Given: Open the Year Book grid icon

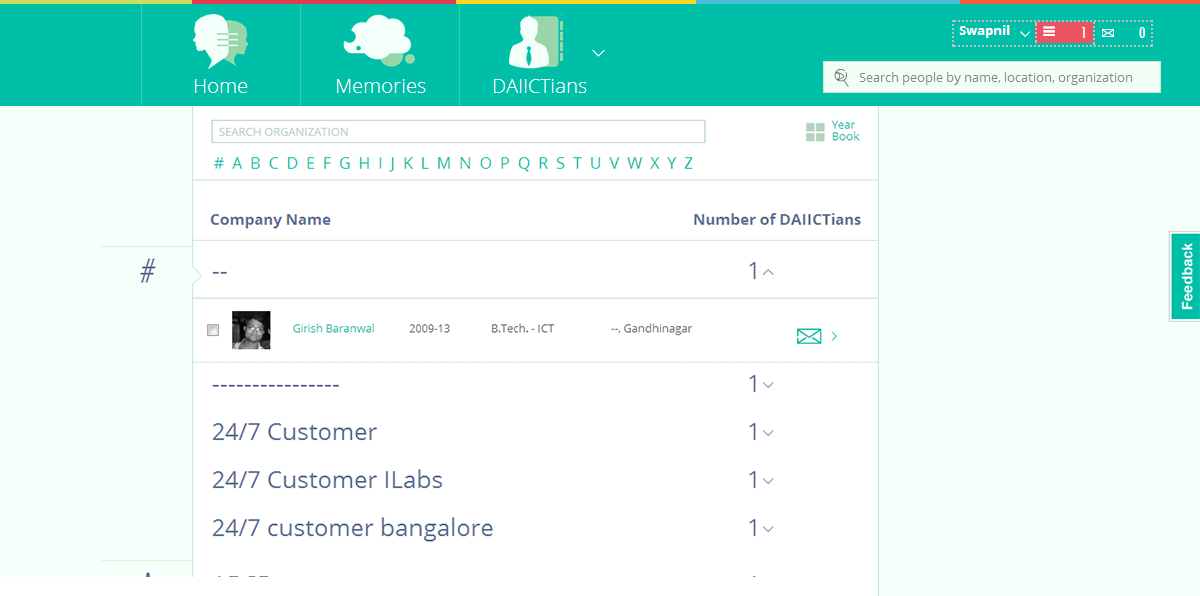Looking at the screenshot, I should point(815,132).
